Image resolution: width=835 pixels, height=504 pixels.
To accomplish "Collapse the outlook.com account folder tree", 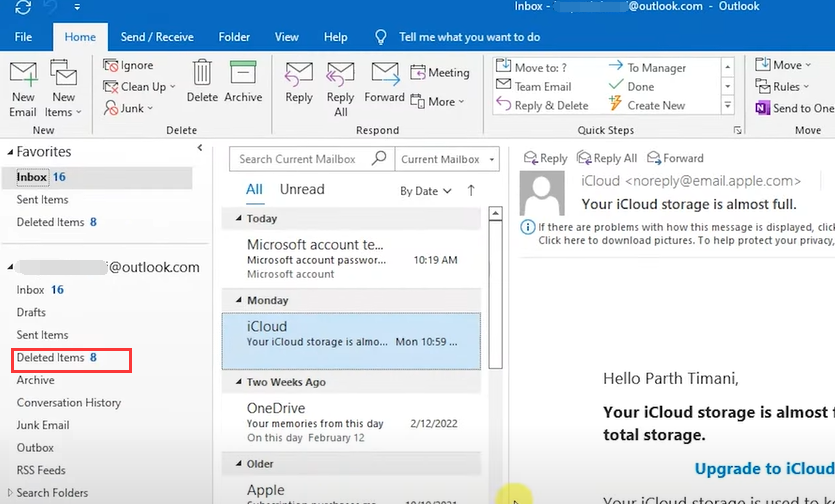I will point(10,267).
